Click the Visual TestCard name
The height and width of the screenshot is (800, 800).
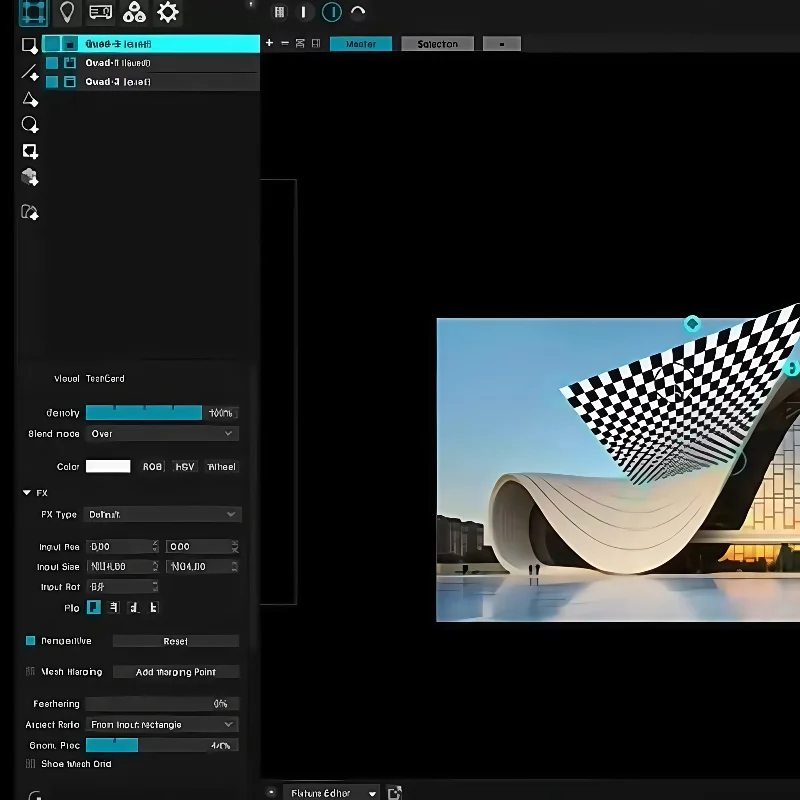pyautogui.click(x=105, y=379)
